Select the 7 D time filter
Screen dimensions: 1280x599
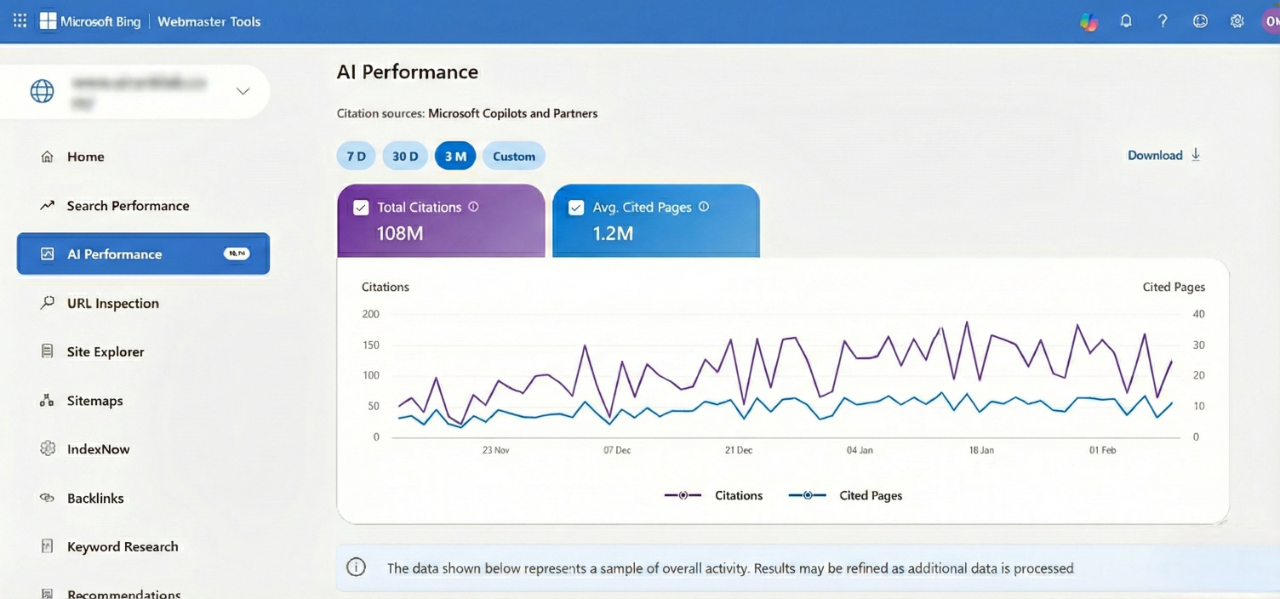pyautogui.click(x=356, y=156)
